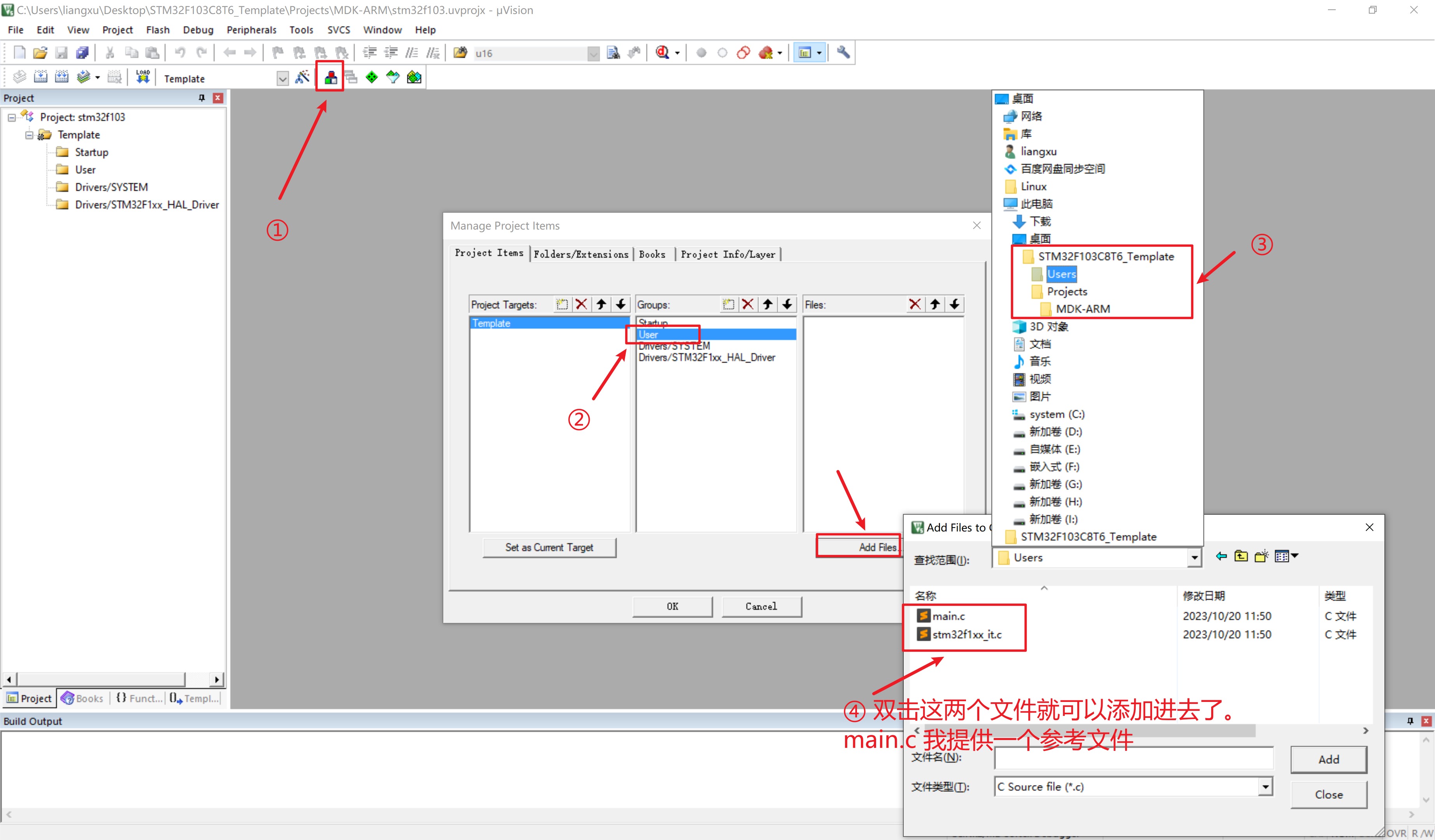Open Configuration wrench icon in toolbar
The image size is (1435, 840).
tap(843, 53)
